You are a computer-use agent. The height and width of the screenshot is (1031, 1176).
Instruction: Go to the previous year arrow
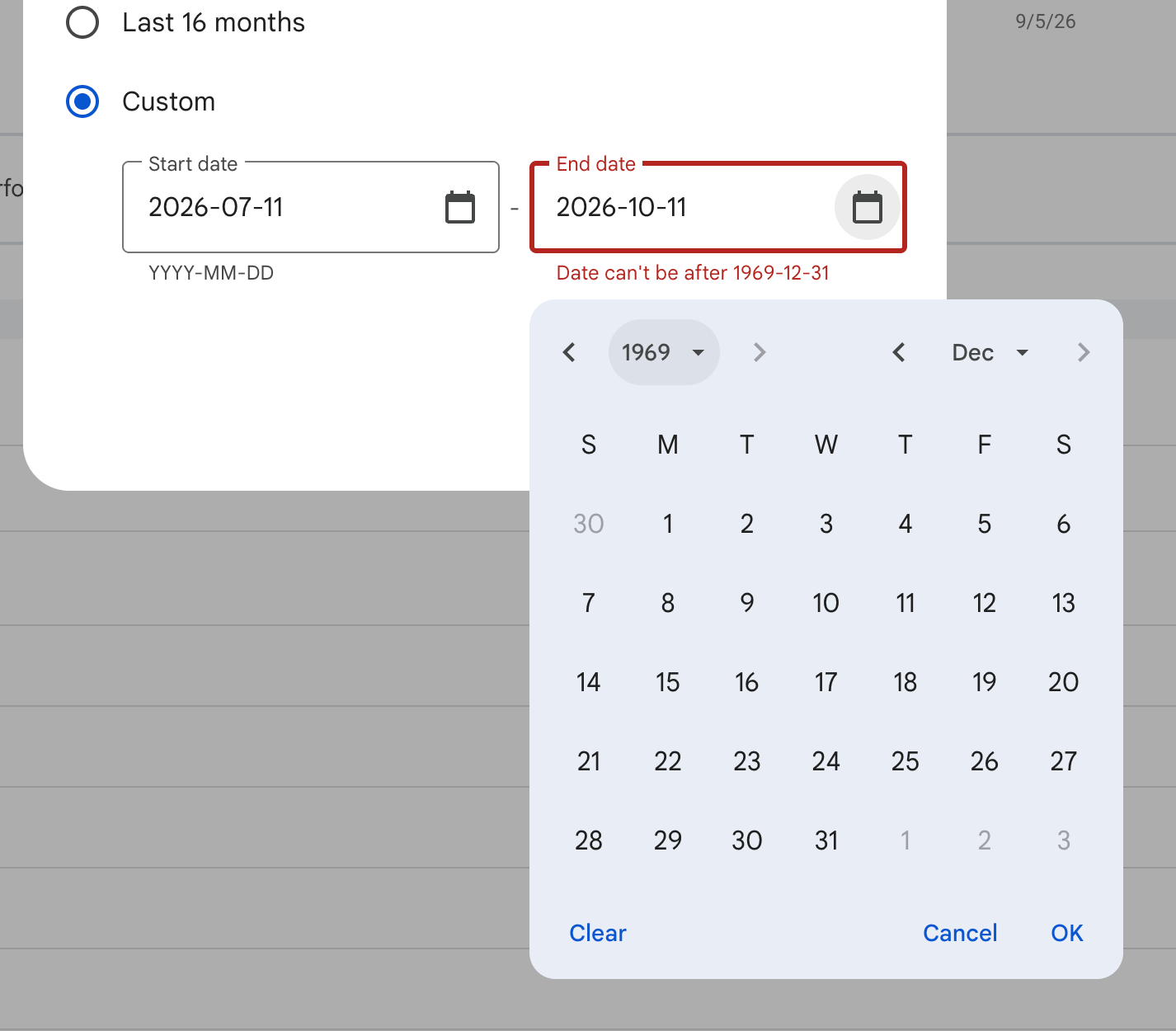point(569,352)
